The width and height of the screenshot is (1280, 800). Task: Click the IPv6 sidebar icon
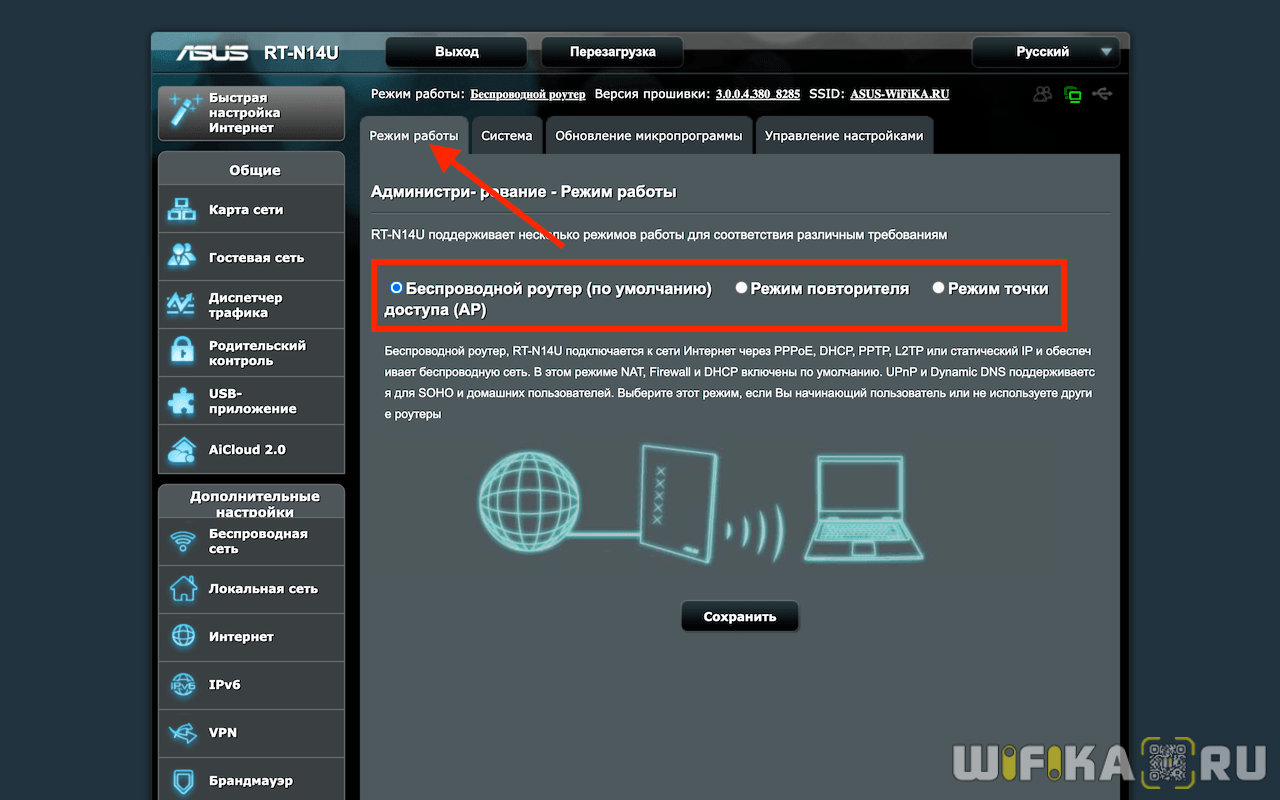click(x=182, y=684)
